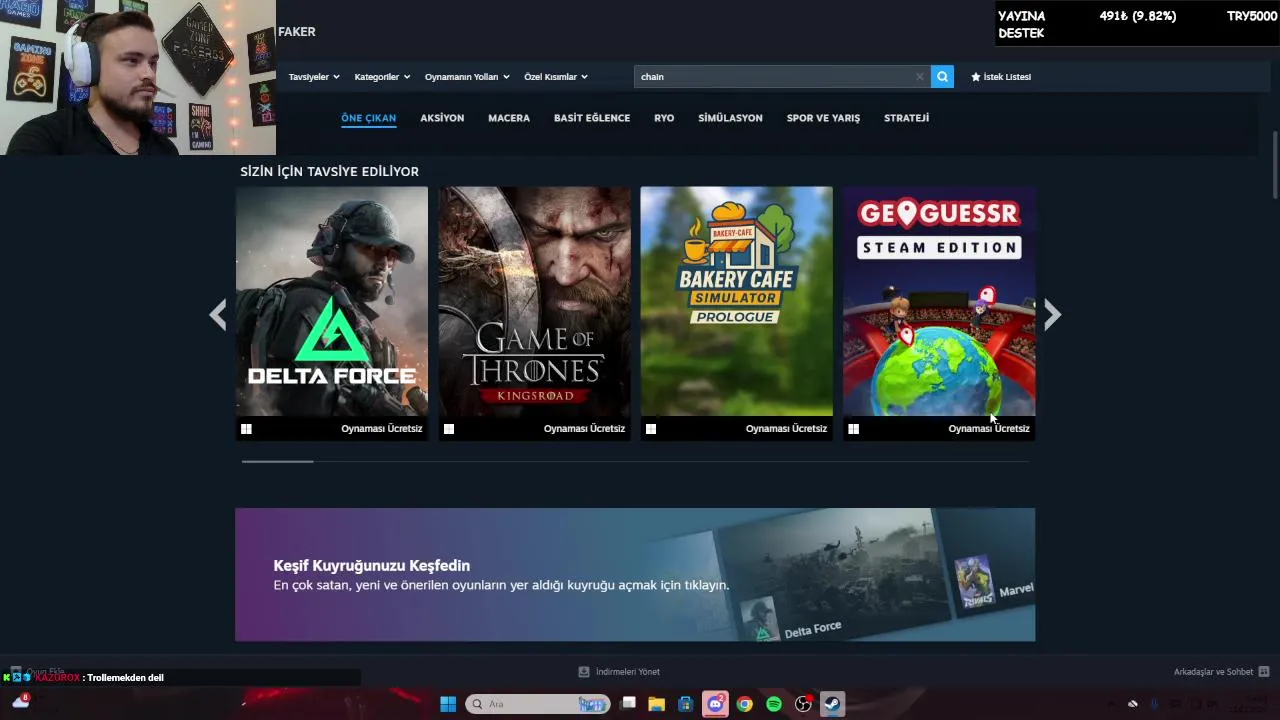The width and height of the screenshot is (1280, 720).
Task: Expand the Kategoriler dropdown
Action: [x=382, y=77]
